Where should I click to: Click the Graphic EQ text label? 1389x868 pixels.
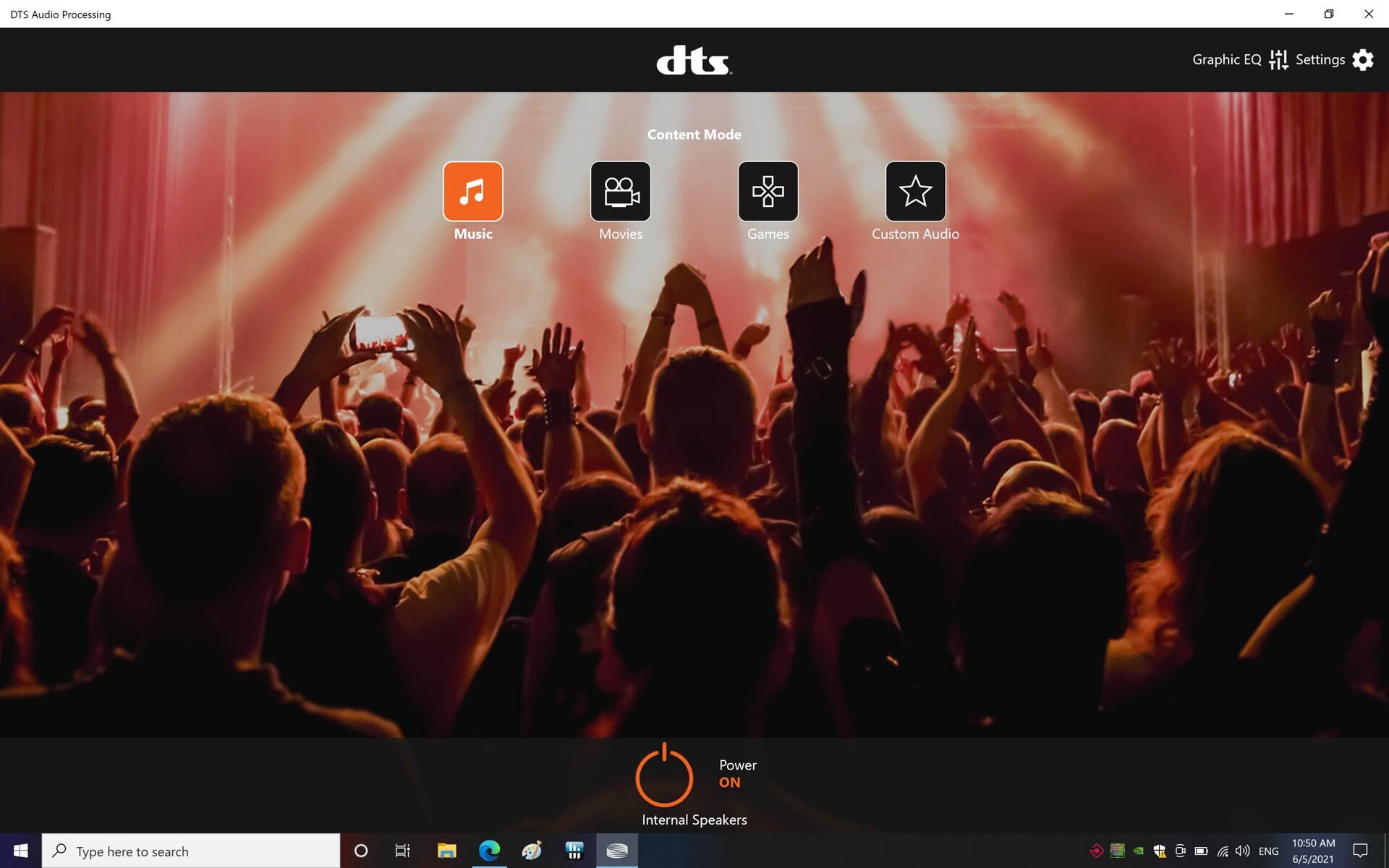(x=1226, y=60)
